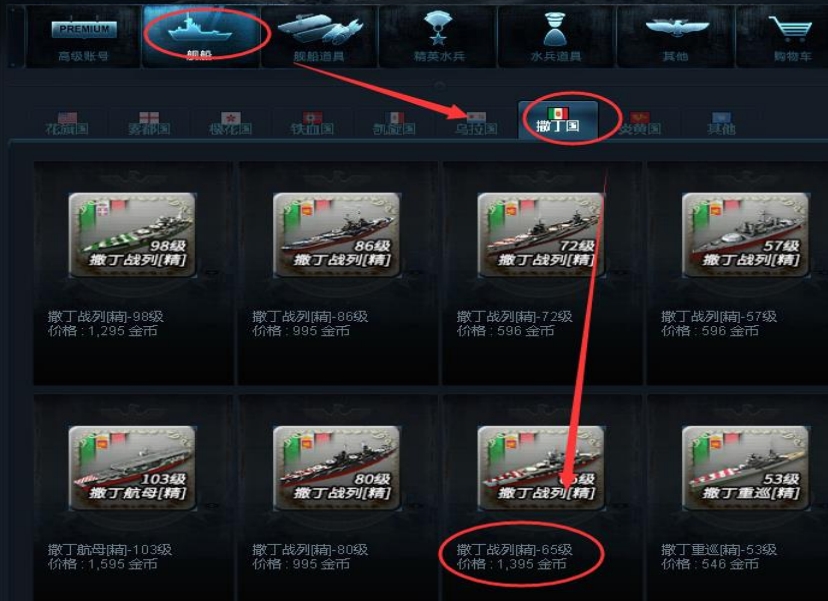
Task: Select the 撒丁国 nation tab
Action: pyautogui.click(x=558, y=121)
